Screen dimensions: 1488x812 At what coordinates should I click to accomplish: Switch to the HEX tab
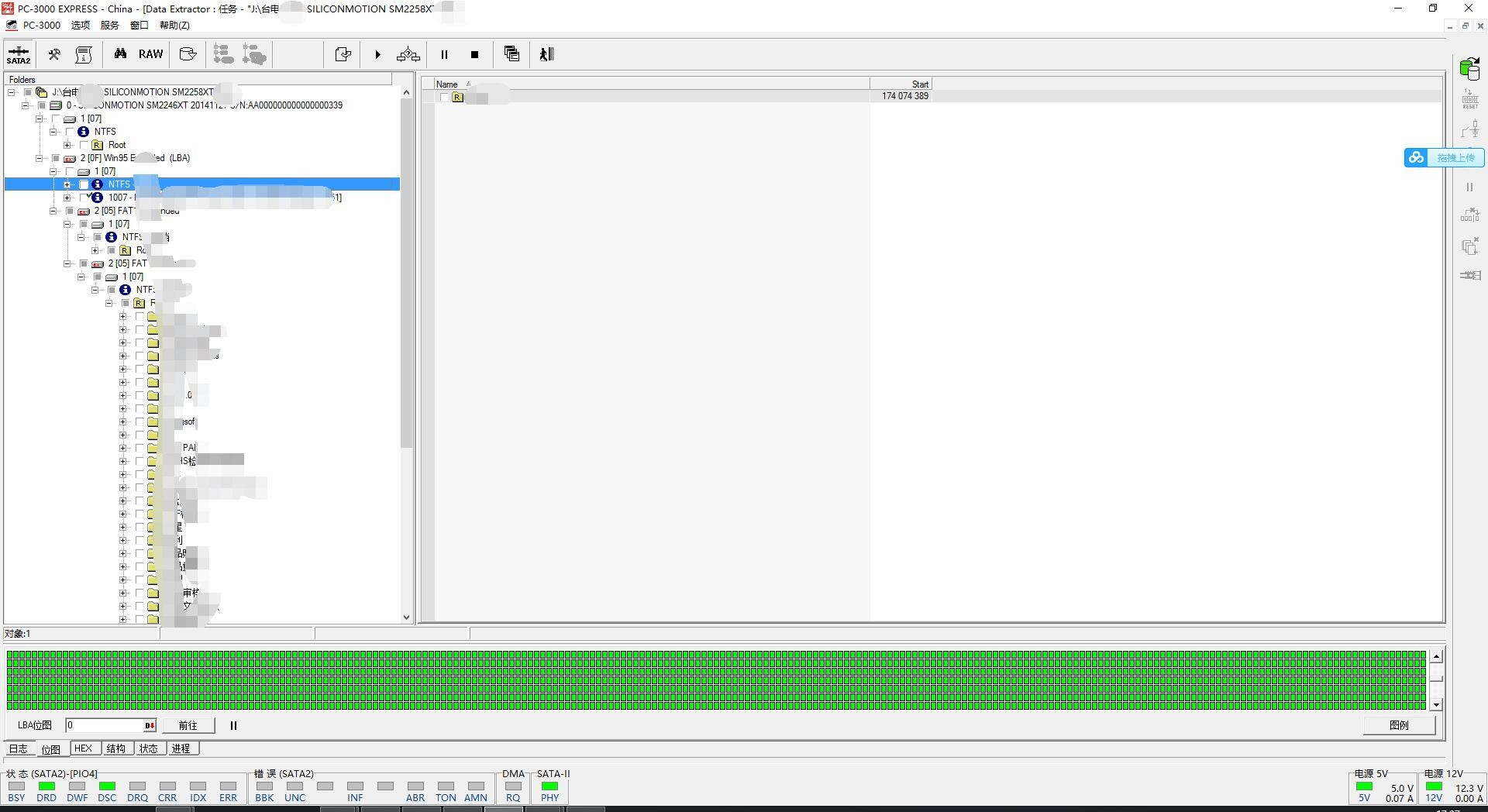click(x=83, y=748)
